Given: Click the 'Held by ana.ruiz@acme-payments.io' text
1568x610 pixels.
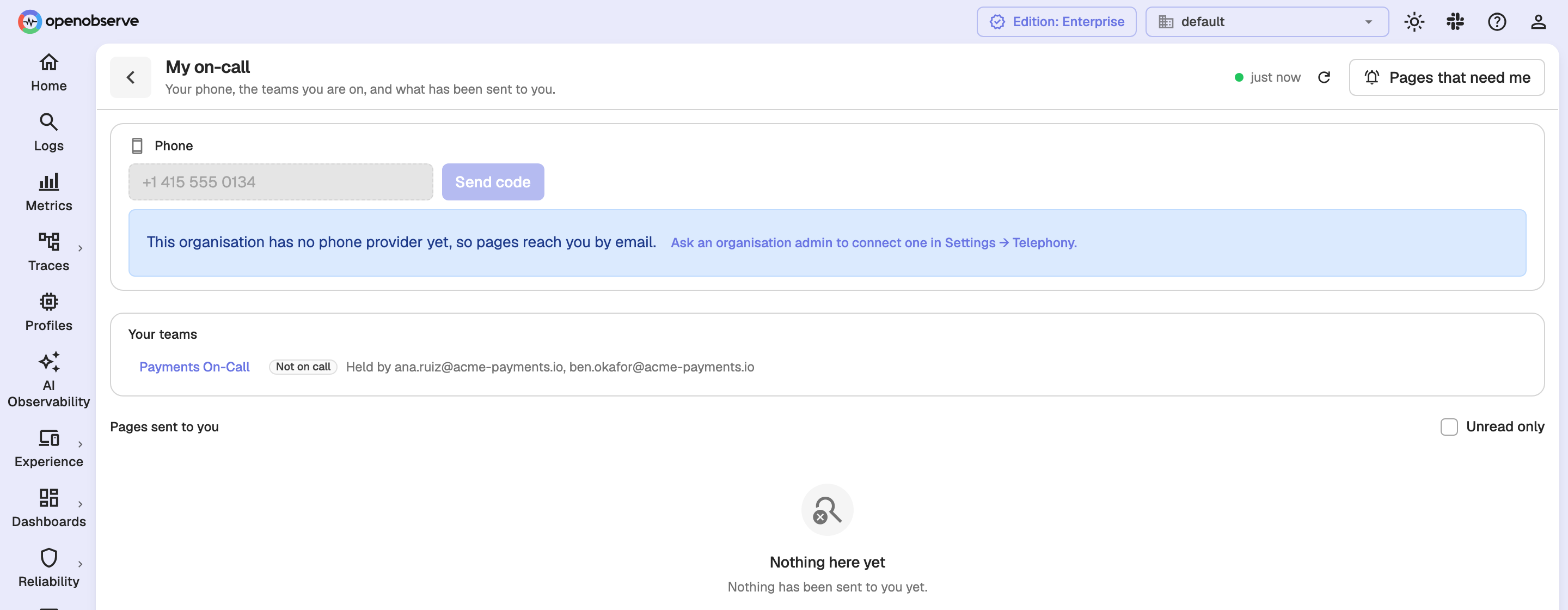Looking at the screenshot, I should tap(455, 367).
